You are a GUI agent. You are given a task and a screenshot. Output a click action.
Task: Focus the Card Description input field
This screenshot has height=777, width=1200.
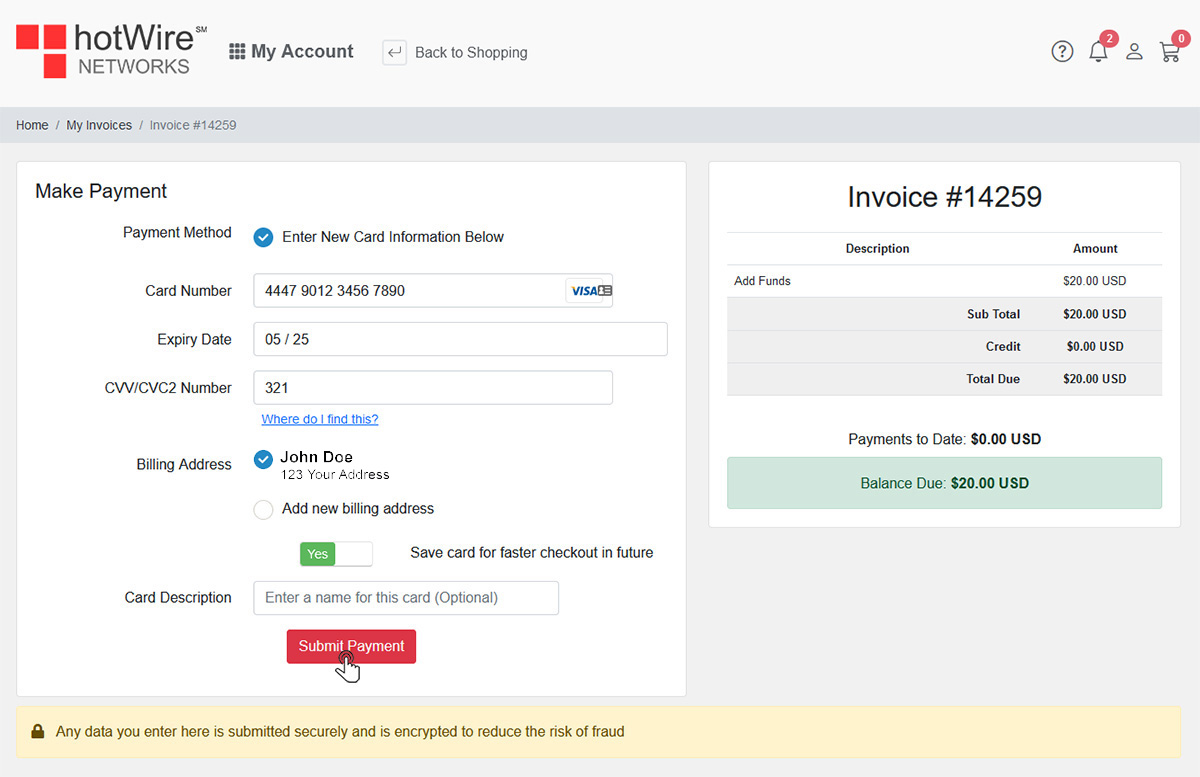(405, 597)
